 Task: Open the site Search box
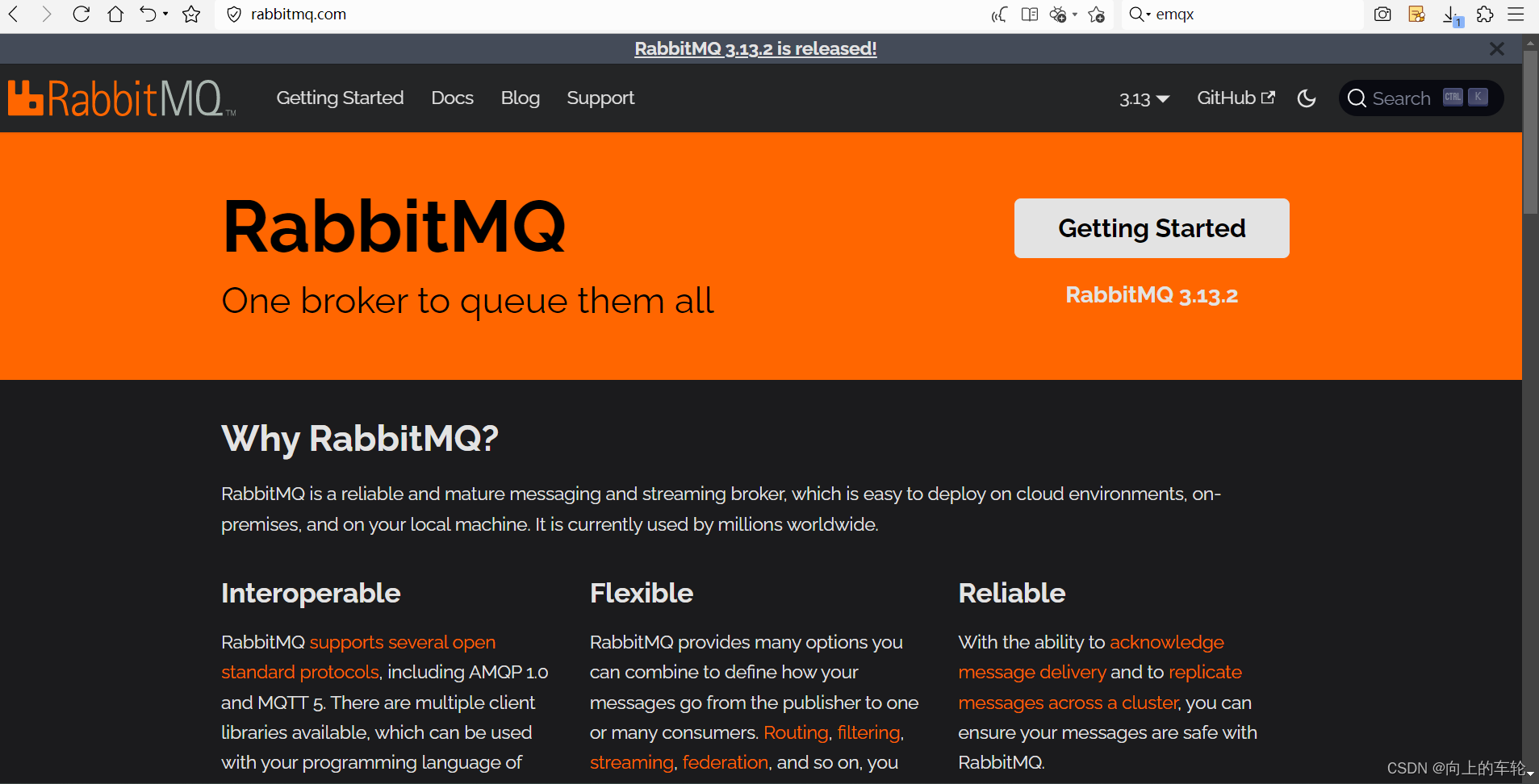[x=1420, y=98]
